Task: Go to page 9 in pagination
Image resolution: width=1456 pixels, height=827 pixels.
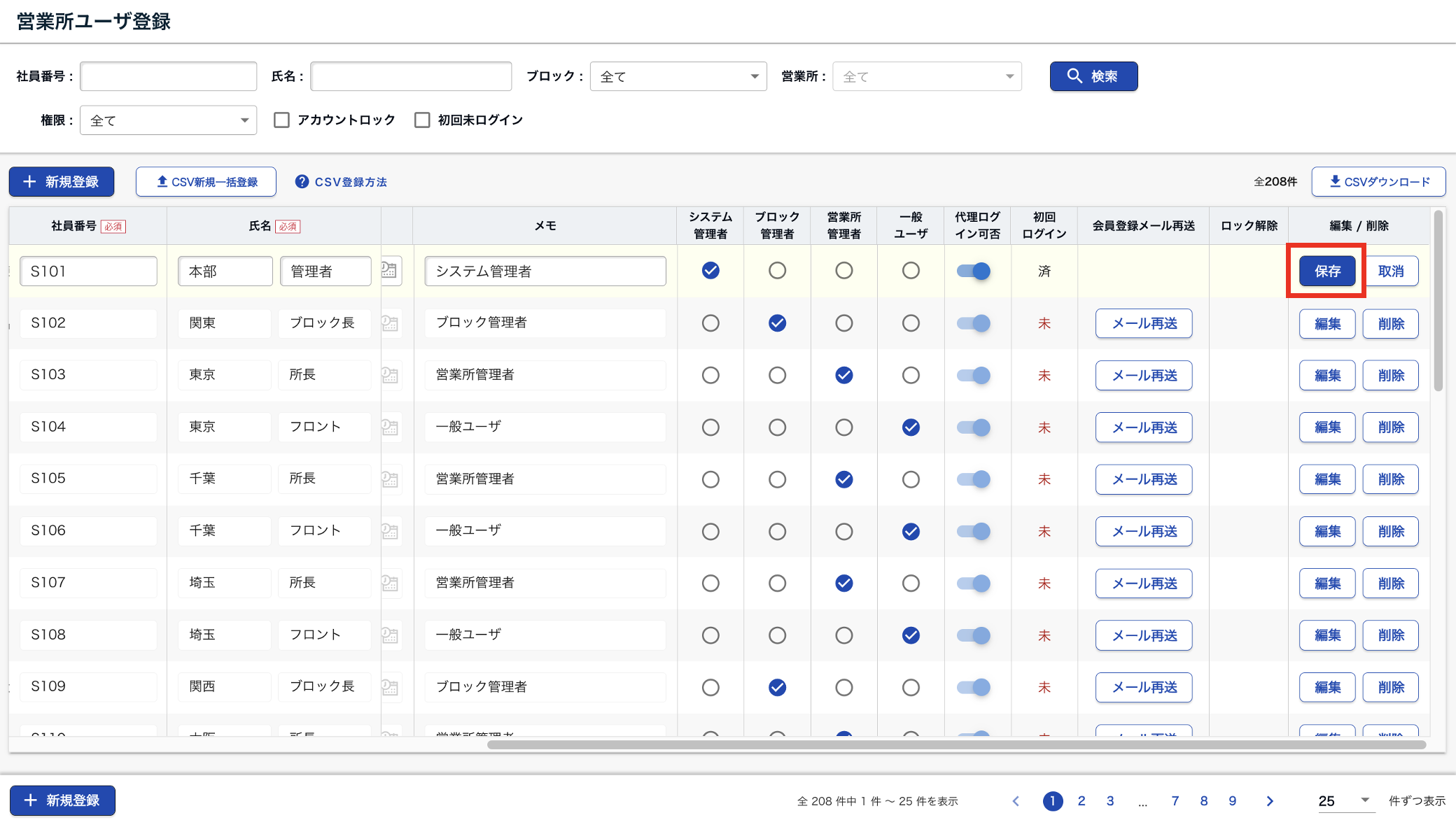Action: (1232, 801)
